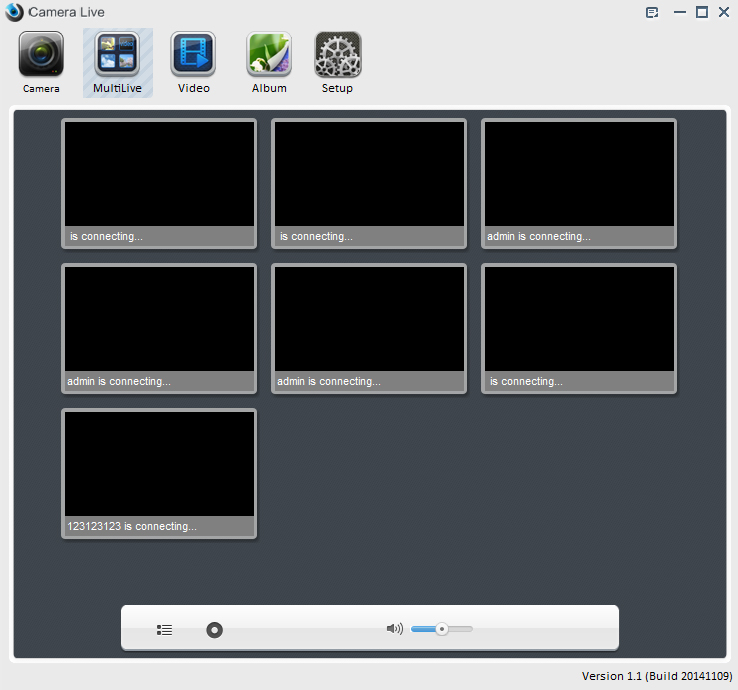Select the 123123123 camera feed
The height and width of the screenshot is (690, 738).
coord(159,464)
